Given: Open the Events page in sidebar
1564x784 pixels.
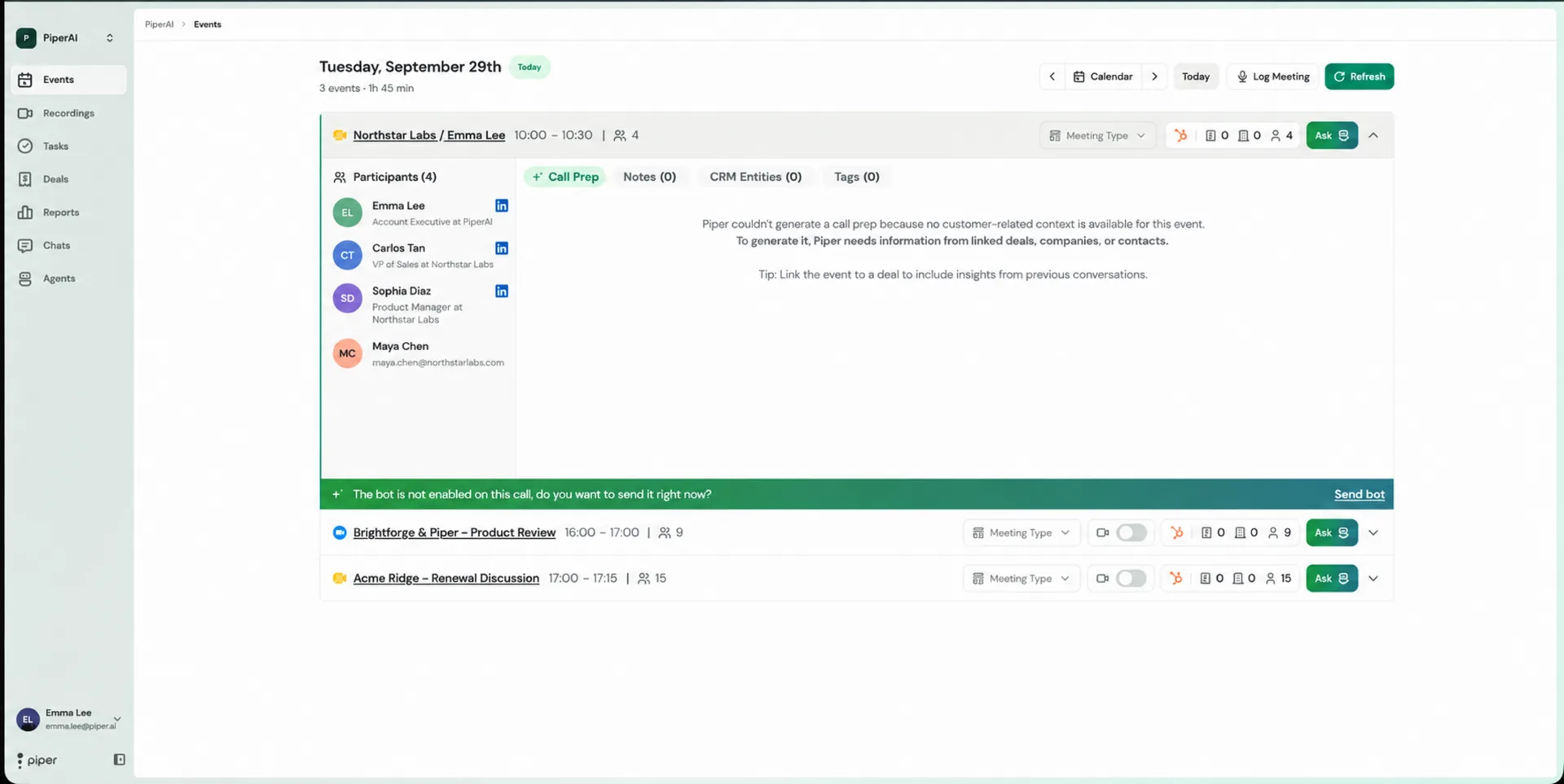Looking at the screenshot, I should click(x=68, y=80).
